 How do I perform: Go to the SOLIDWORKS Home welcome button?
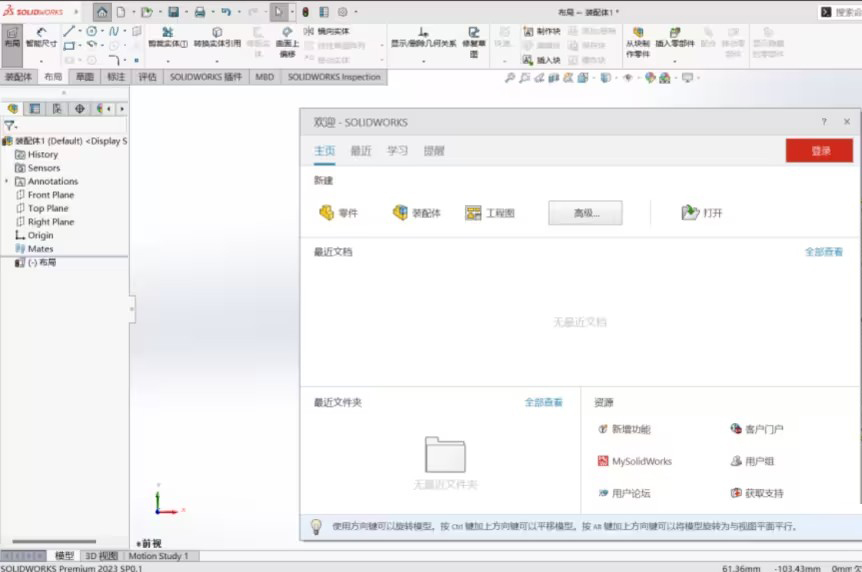pyautogui.click(x=102, y=12)
